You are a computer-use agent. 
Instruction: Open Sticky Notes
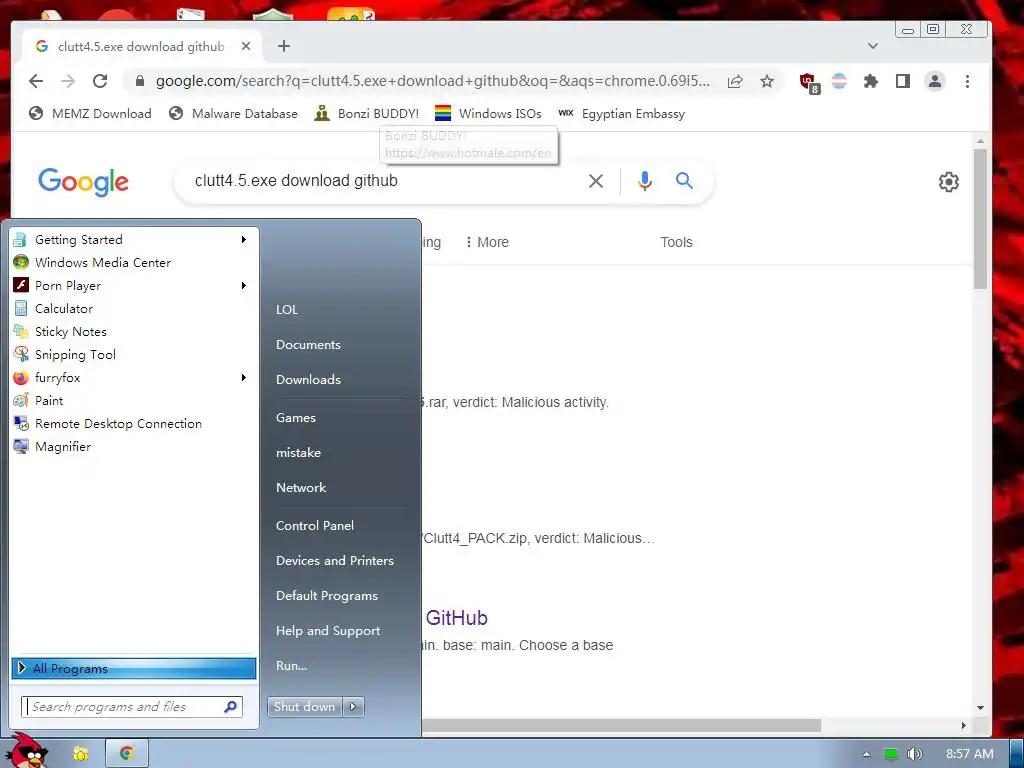[x=133, y=332]
